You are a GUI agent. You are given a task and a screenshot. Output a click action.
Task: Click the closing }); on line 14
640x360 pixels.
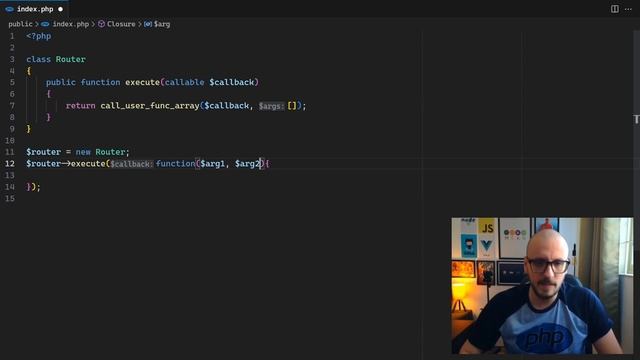(x=33, y=187)
